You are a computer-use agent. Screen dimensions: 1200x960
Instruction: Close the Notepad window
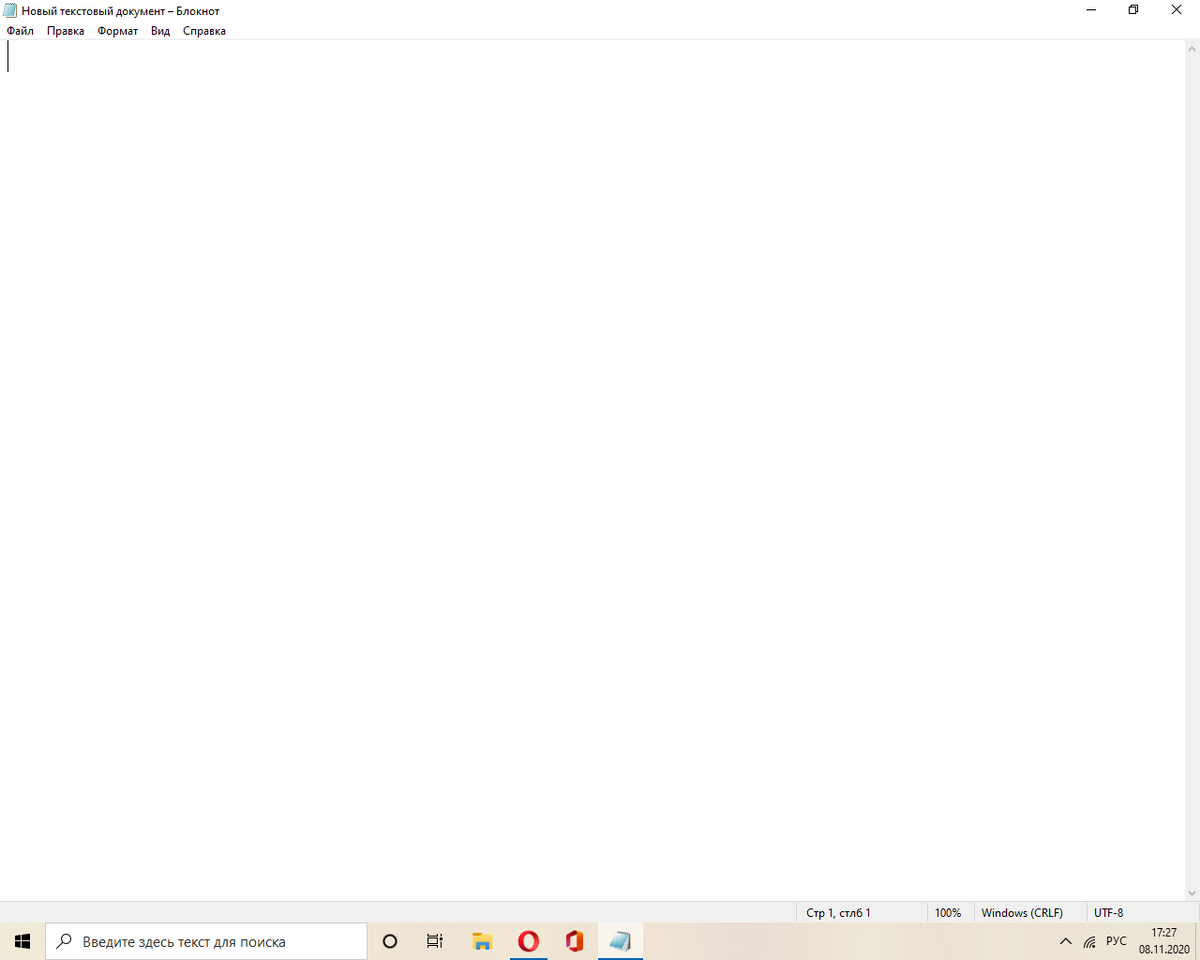[1178, 10]
